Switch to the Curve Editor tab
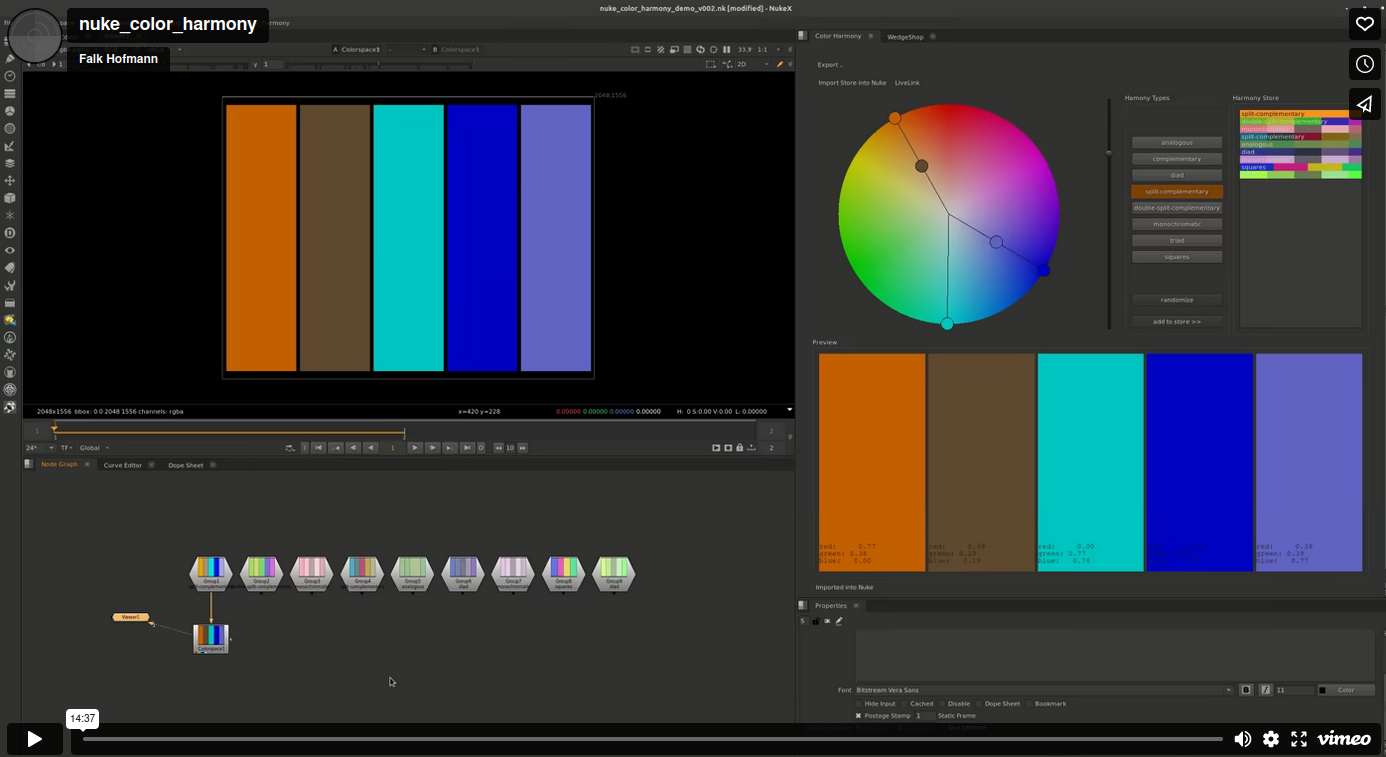The width and height of the screenshot is (1386, 757). pyautogui.click(x=123, y=465)
